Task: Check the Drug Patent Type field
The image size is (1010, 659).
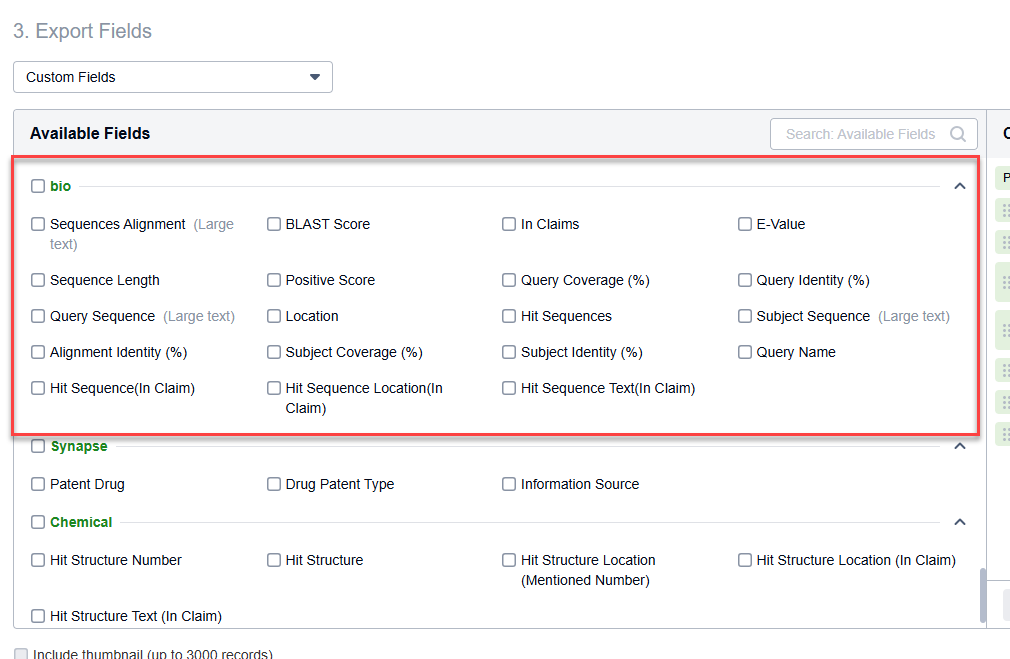Action: 274,484
